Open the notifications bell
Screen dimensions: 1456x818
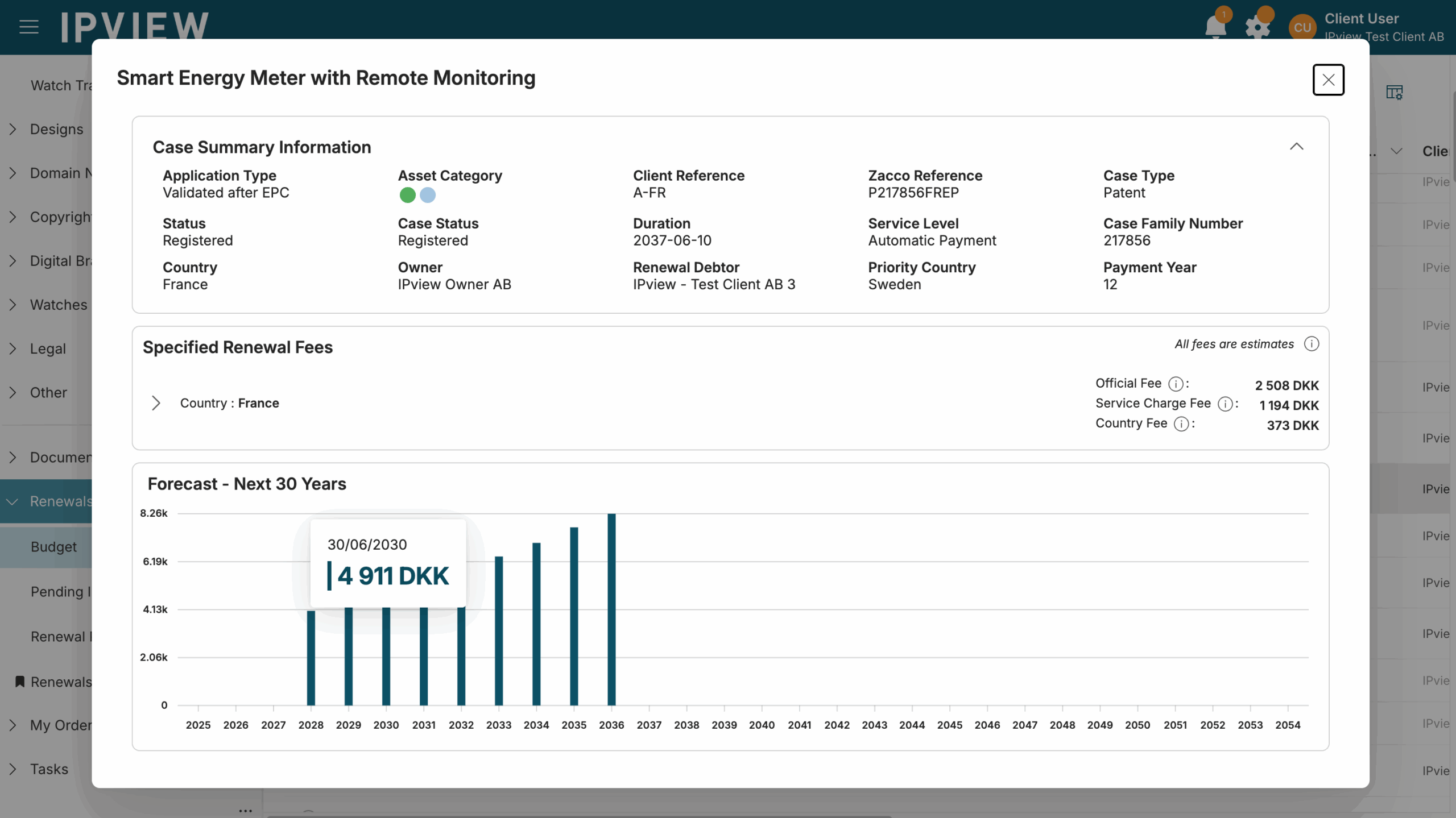(1215, 26)
